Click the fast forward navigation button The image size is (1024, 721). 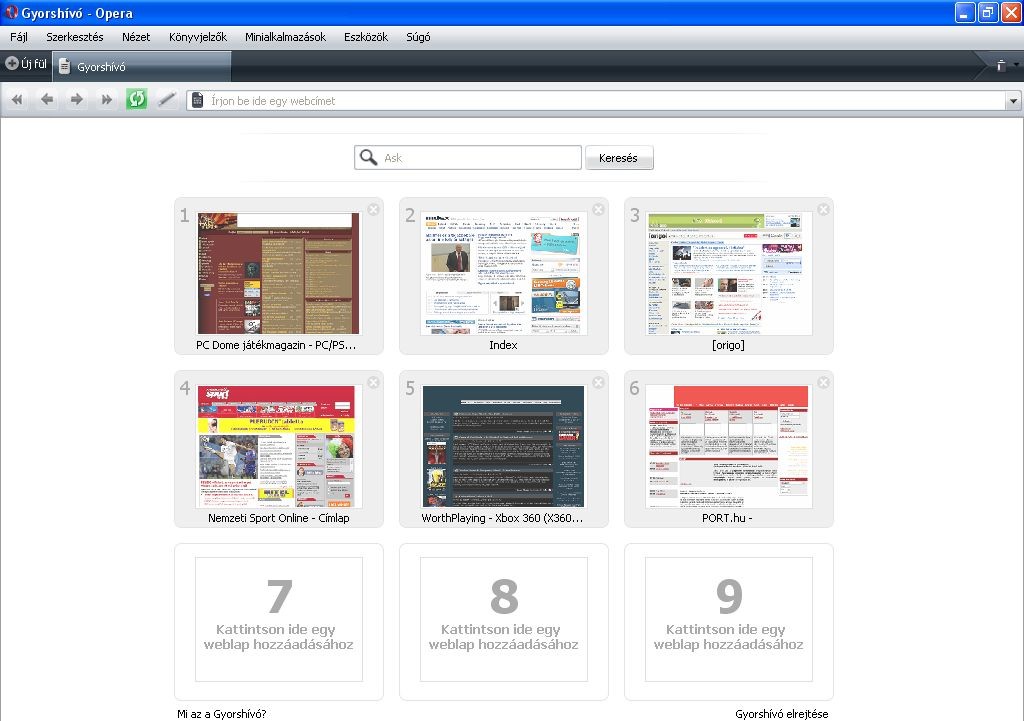(x=106, y=100)
